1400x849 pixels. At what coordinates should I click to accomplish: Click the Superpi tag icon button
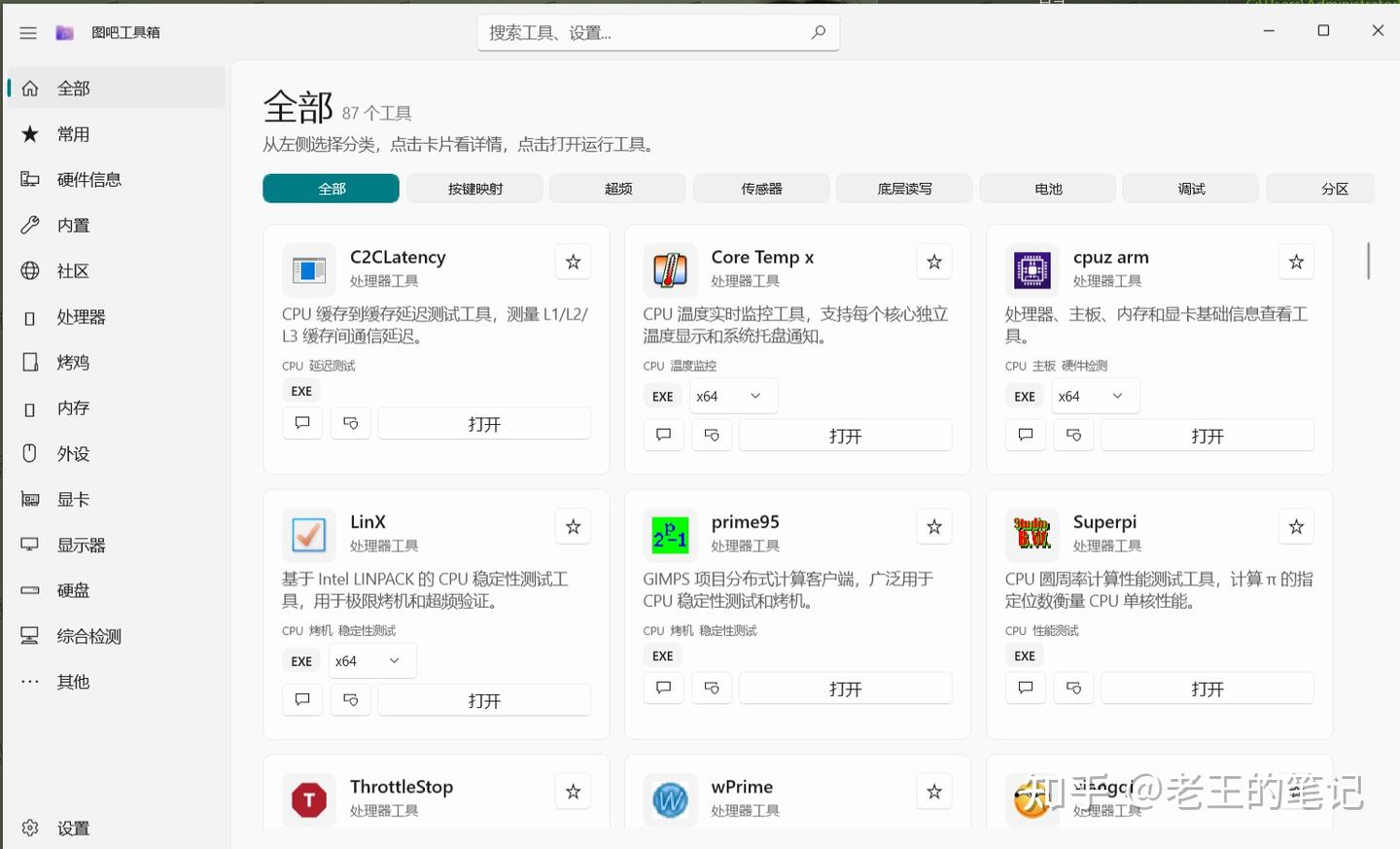click(x=1073, y=689)
